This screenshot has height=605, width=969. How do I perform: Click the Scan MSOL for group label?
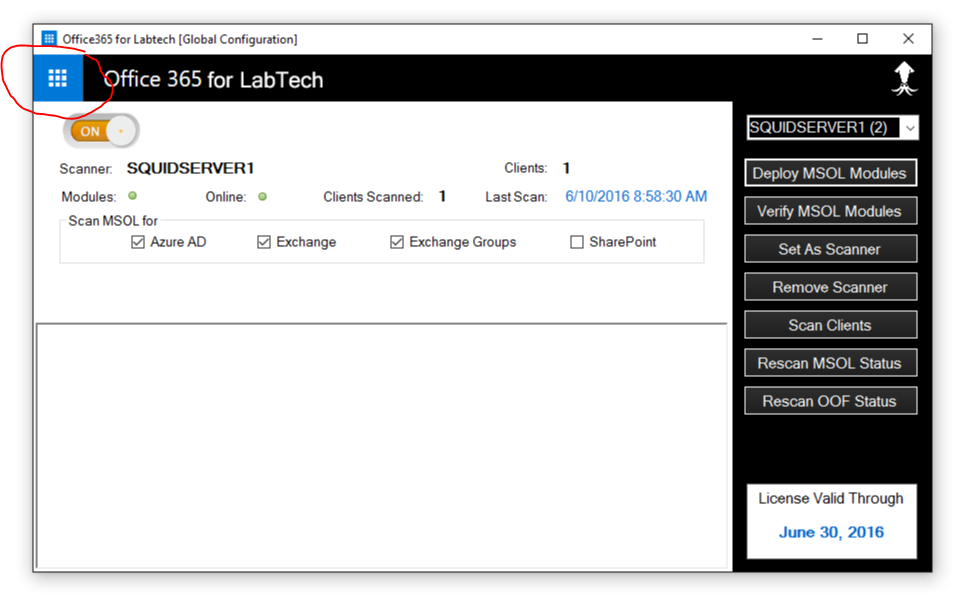click(112, 221)
